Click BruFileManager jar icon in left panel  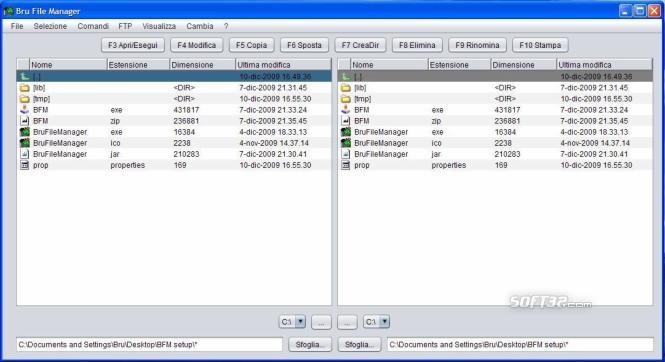pos(25,154)
